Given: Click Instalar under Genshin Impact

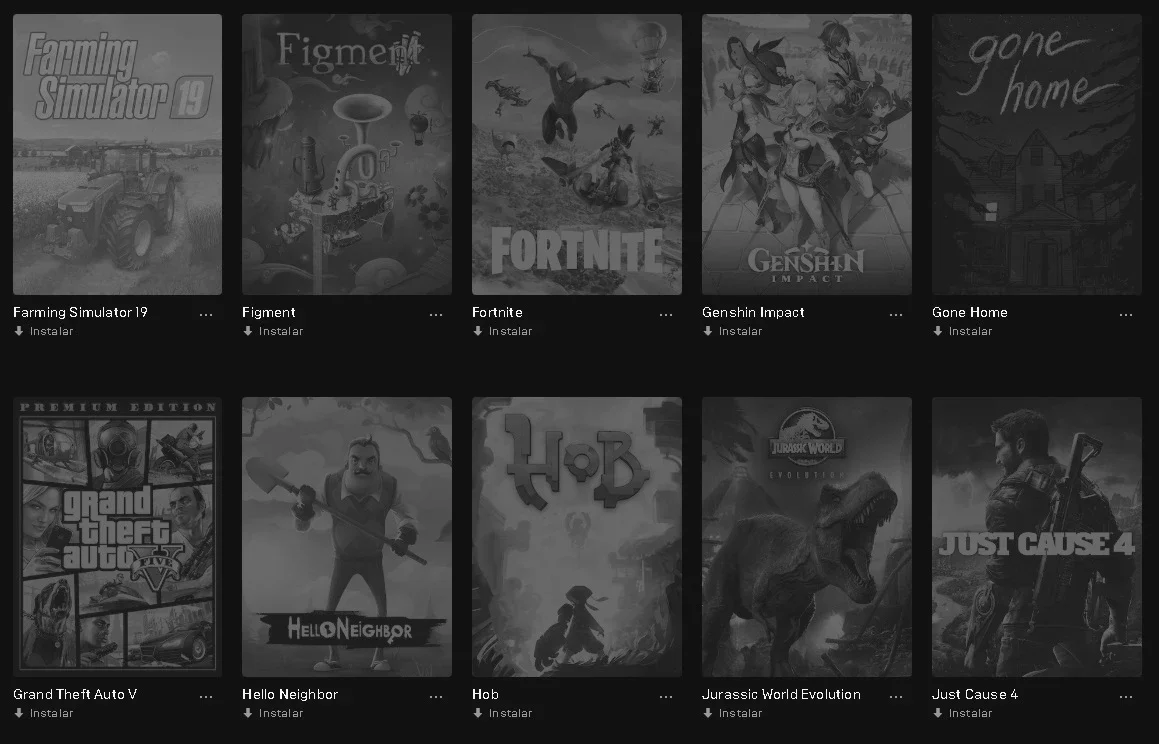Looking at the screenshot, I should (x=733, y=331).
